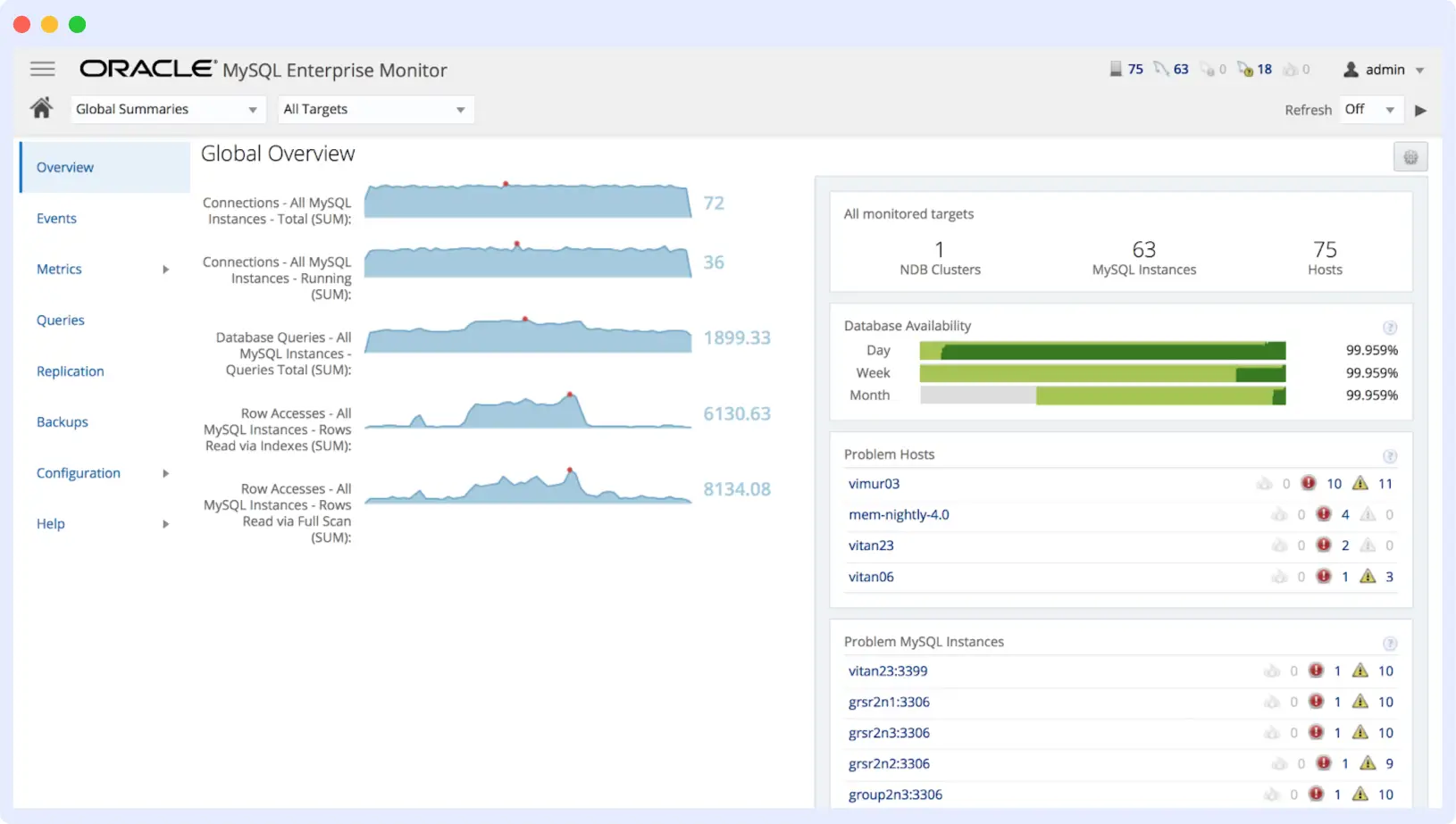Open the Replication section

(x=70, y=371)
